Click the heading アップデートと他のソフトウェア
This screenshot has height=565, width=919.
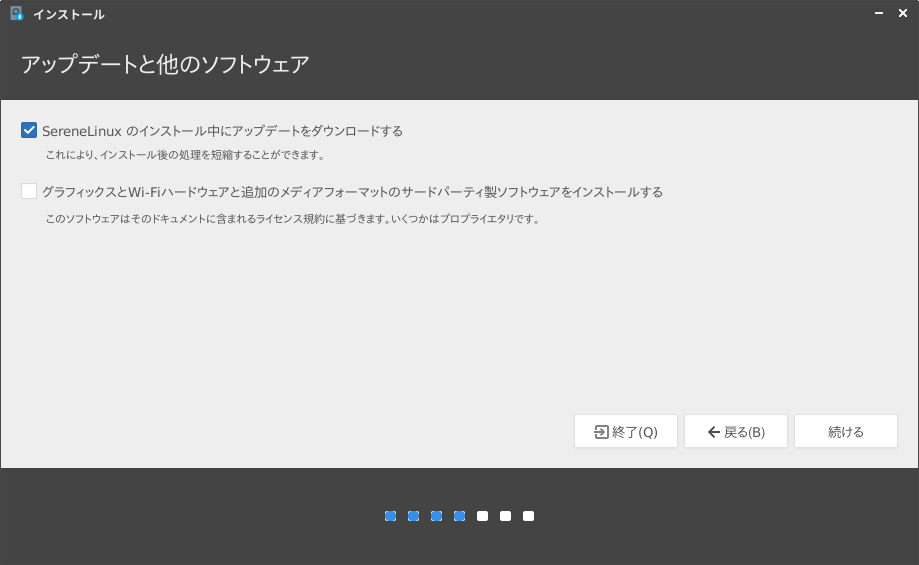165,64
